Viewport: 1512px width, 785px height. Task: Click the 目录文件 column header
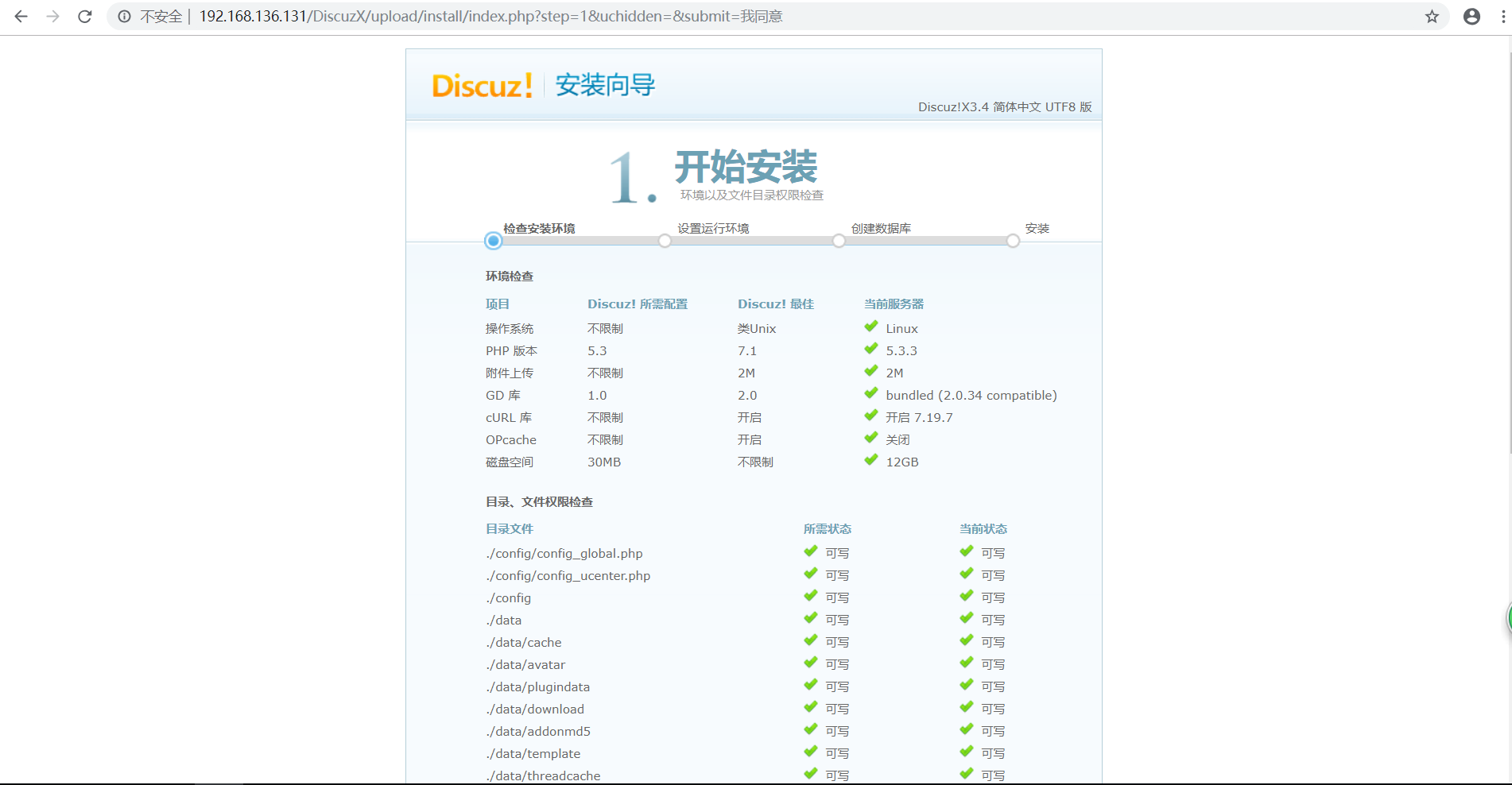point(510,528)
